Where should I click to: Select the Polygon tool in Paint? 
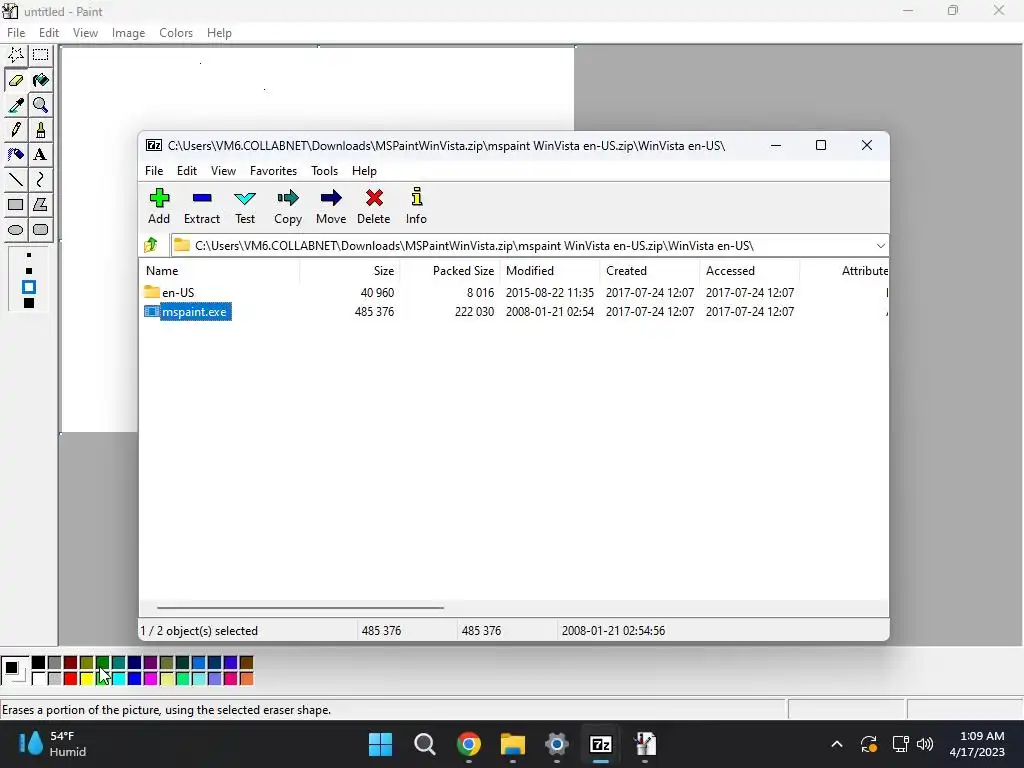click(40, 204)
